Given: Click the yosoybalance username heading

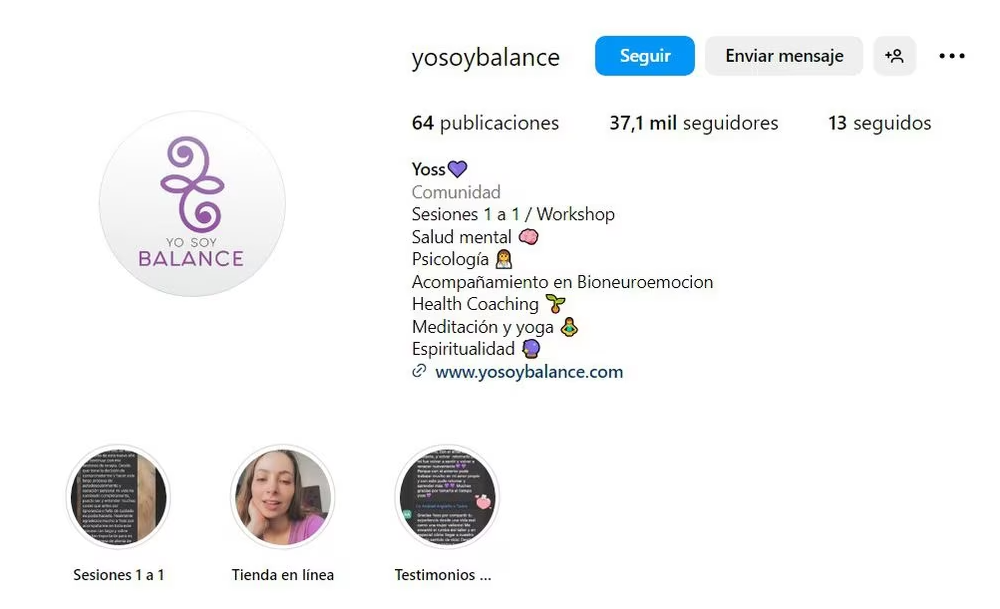Looking at the screenshot, I should coord(485,57).
